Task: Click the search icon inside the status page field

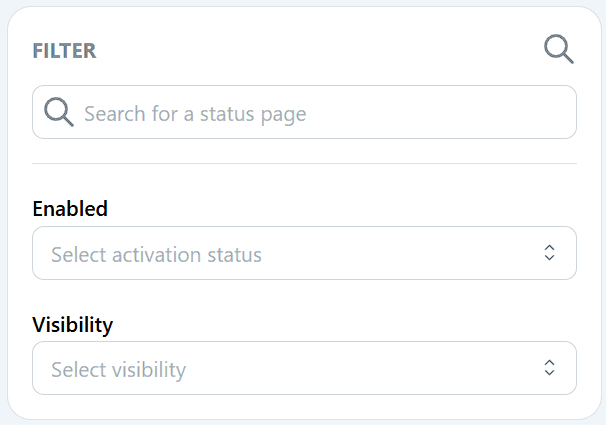Action: point(59,112)
